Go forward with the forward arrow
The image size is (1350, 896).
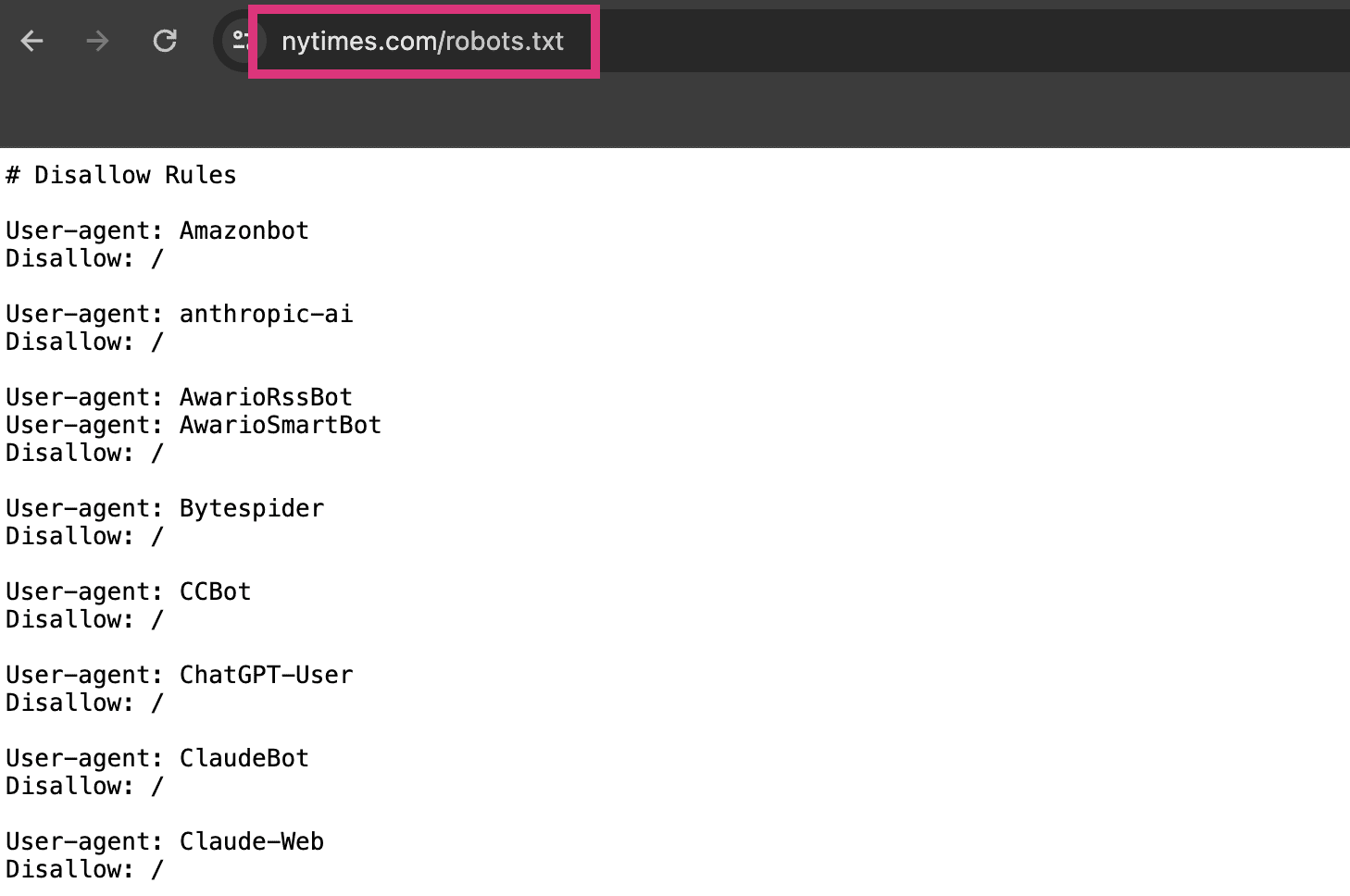point(97,41)
